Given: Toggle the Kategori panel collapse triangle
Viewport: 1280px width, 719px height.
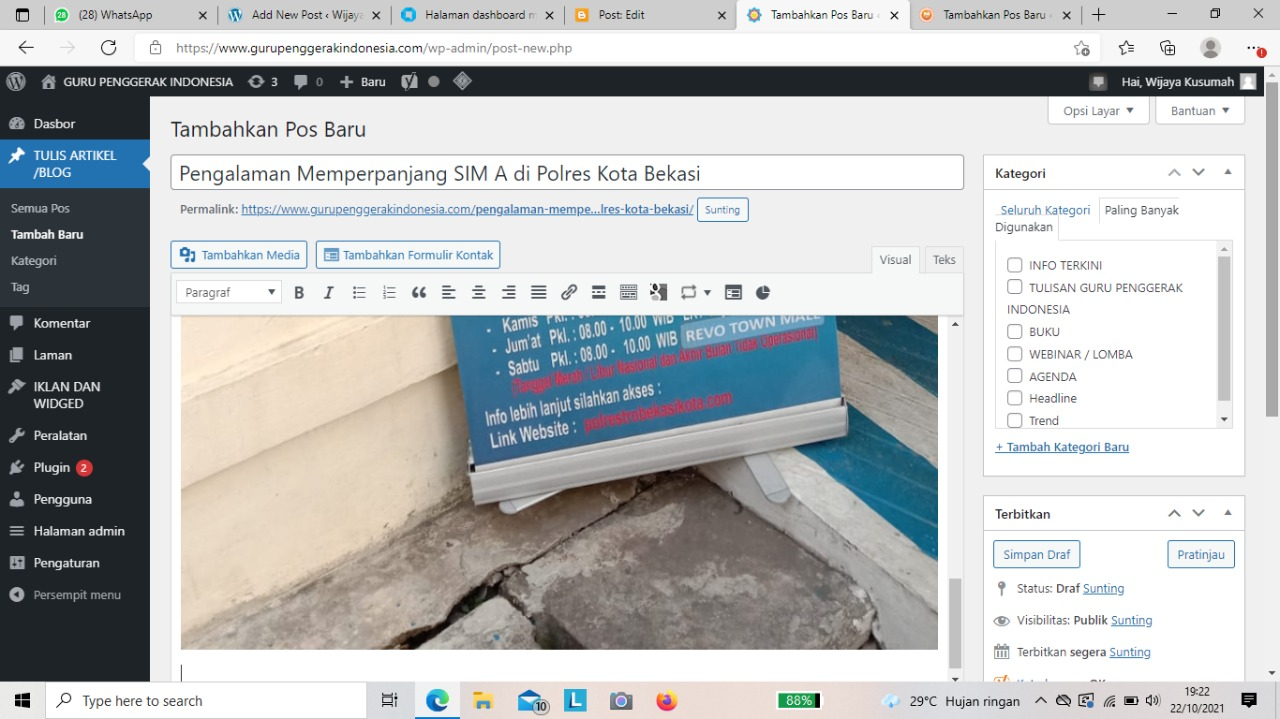Looking at the screenshot, I should (1228, 173).
